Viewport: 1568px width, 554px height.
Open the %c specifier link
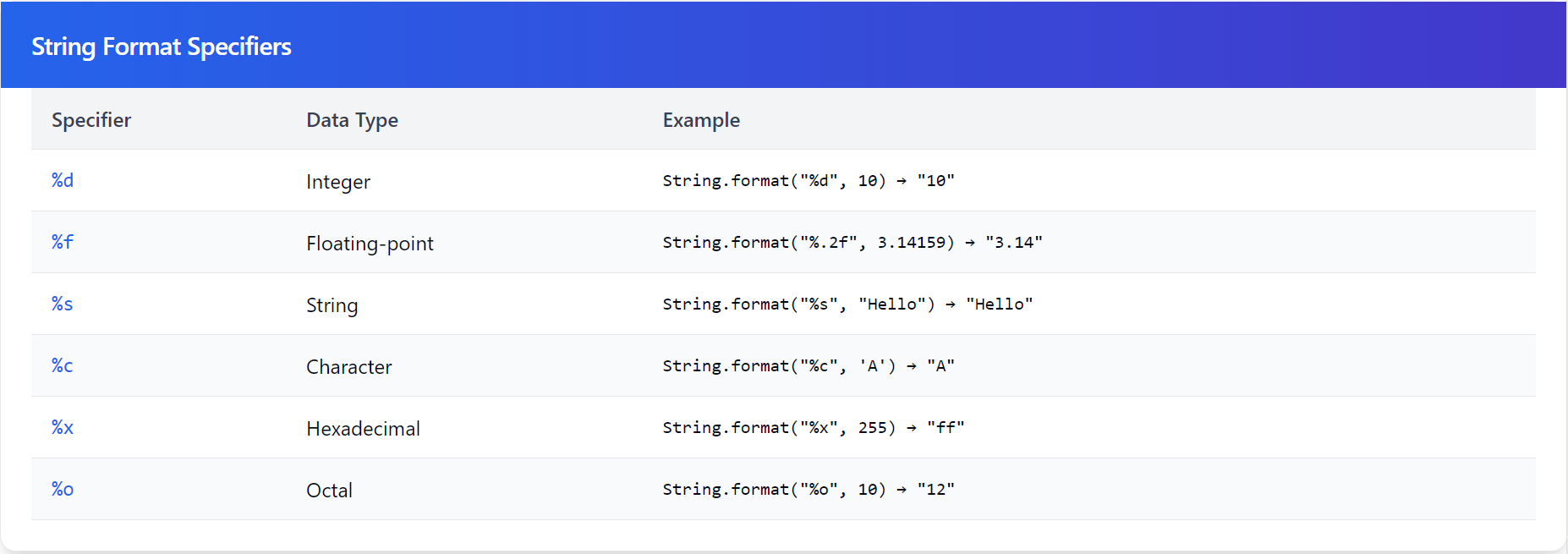tap(63, 365)
